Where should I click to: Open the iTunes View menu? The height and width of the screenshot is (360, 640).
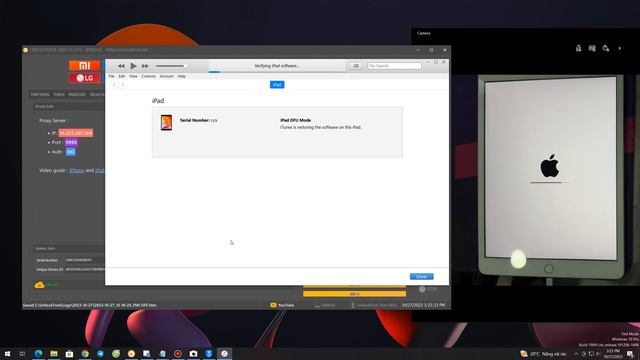[x=133, y=76]
